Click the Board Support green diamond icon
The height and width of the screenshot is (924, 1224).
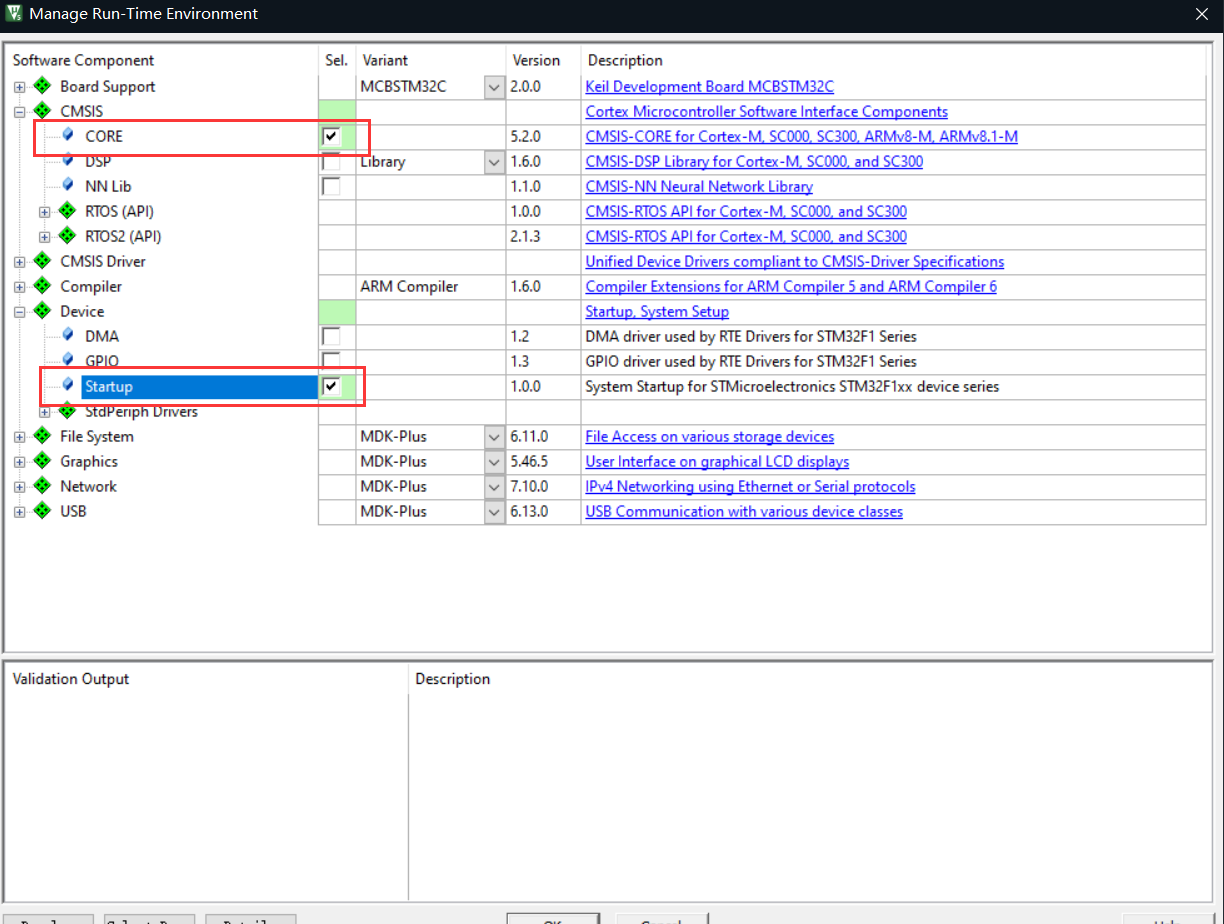(x=42, y=86)
